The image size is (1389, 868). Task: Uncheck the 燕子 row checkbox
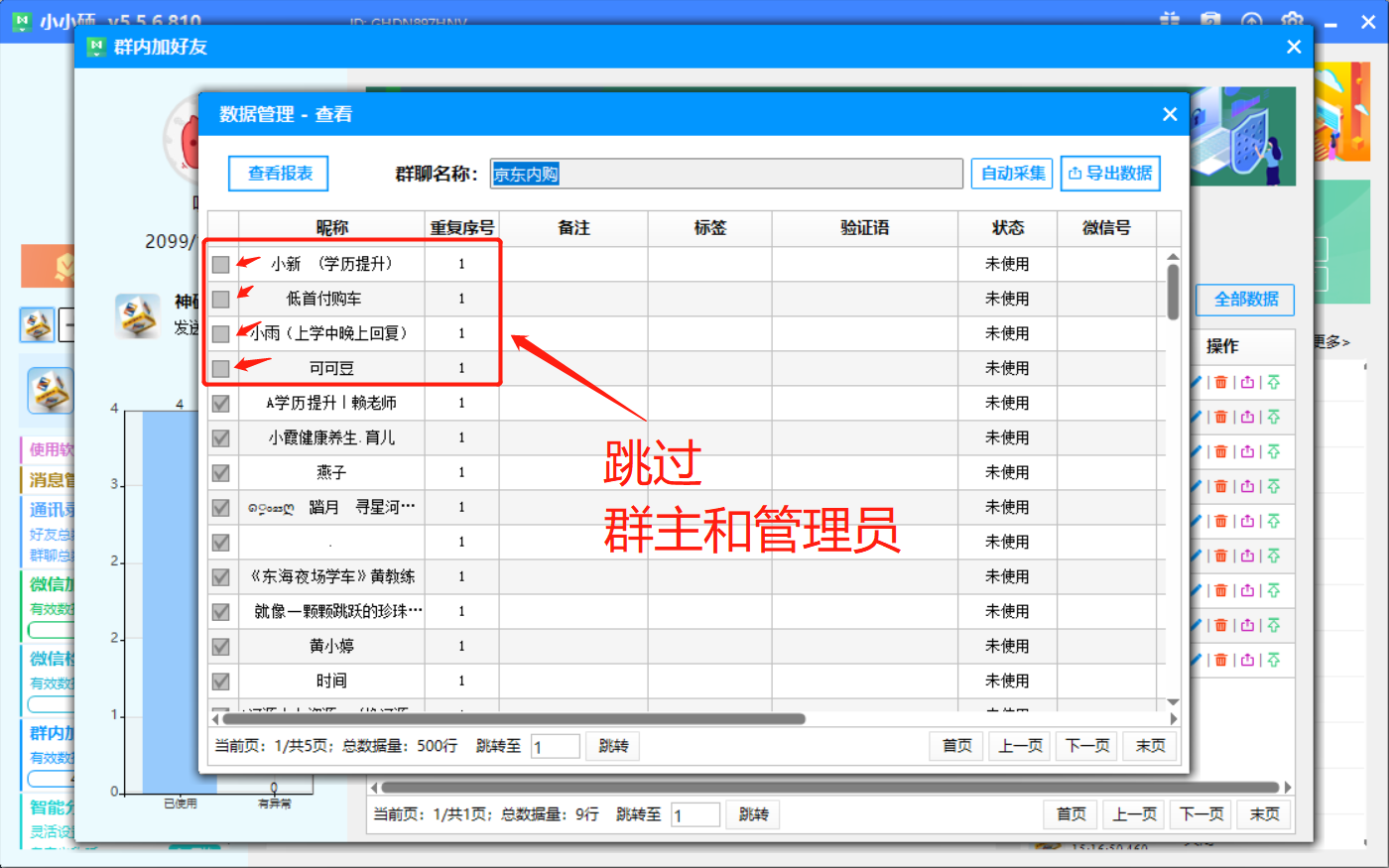[220, 472]
